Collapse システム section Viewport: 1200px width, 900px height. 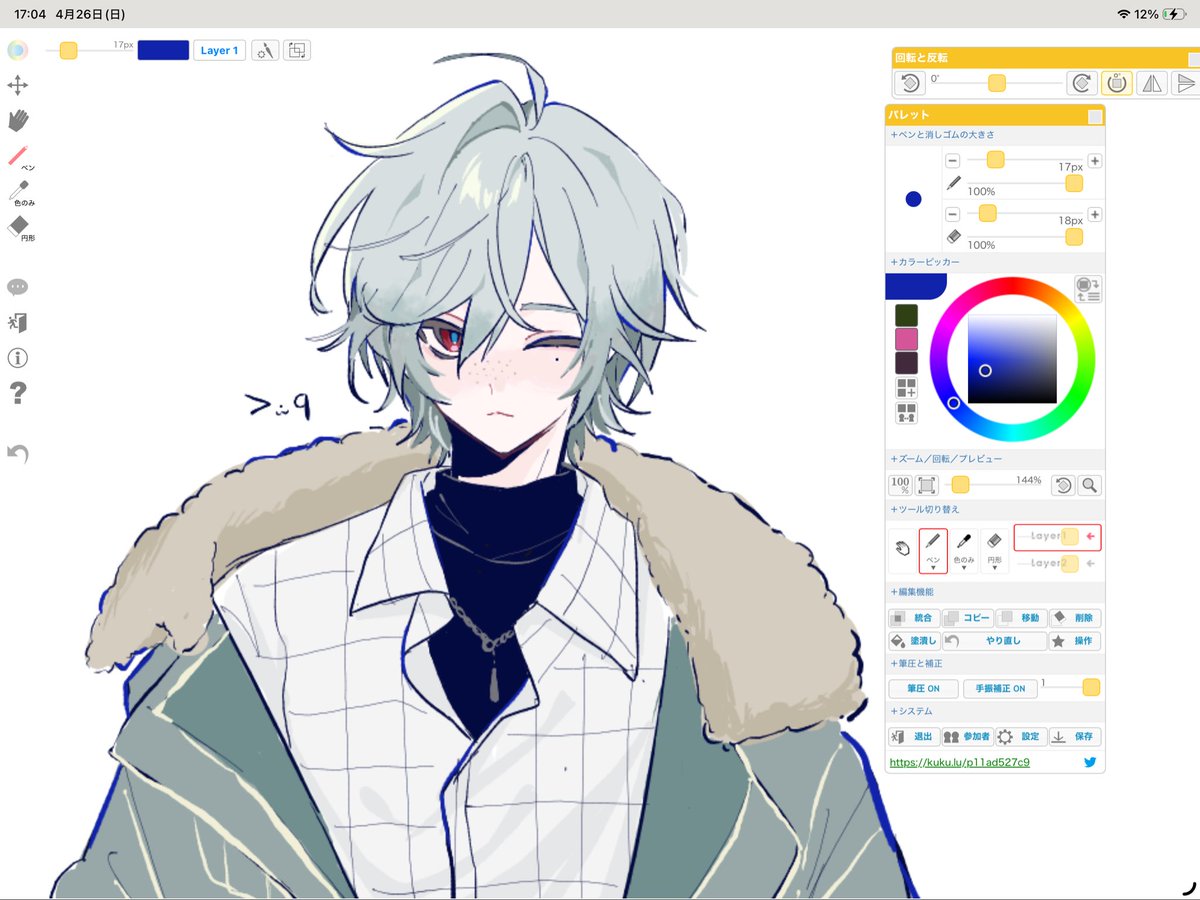[x=911, y=712]
